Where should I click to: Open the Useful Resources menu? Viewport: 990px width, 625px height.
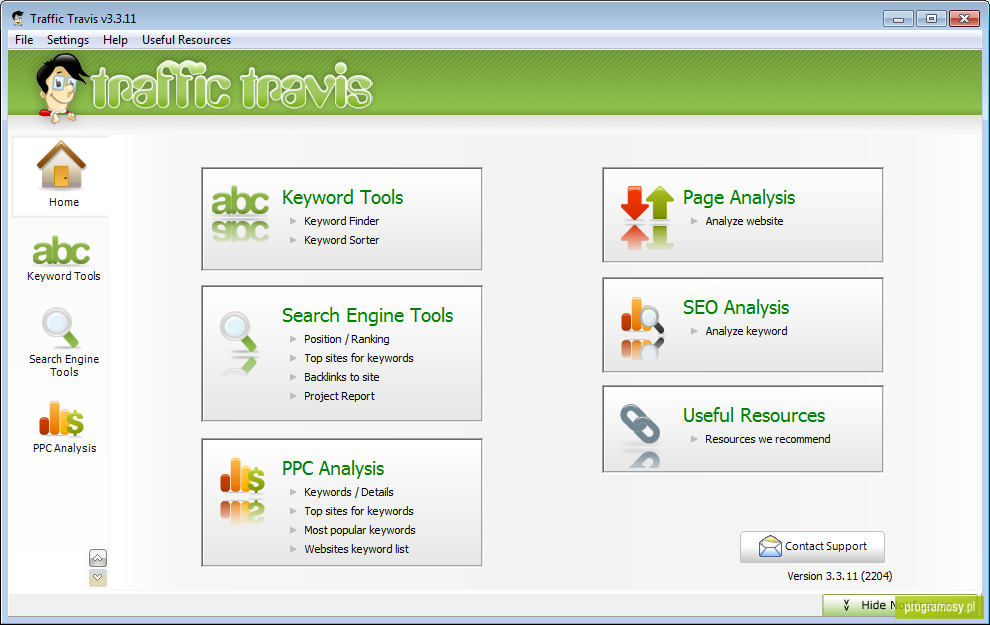tap(186, 40)
